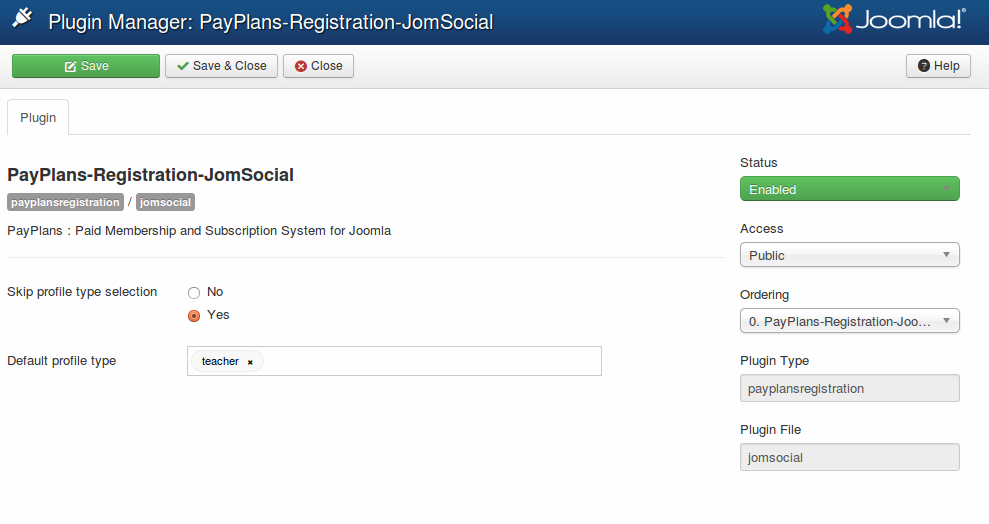Click the plug icon in the header
Image resolution: width=989 pixels, height=524 pixels.
point(23,18)
